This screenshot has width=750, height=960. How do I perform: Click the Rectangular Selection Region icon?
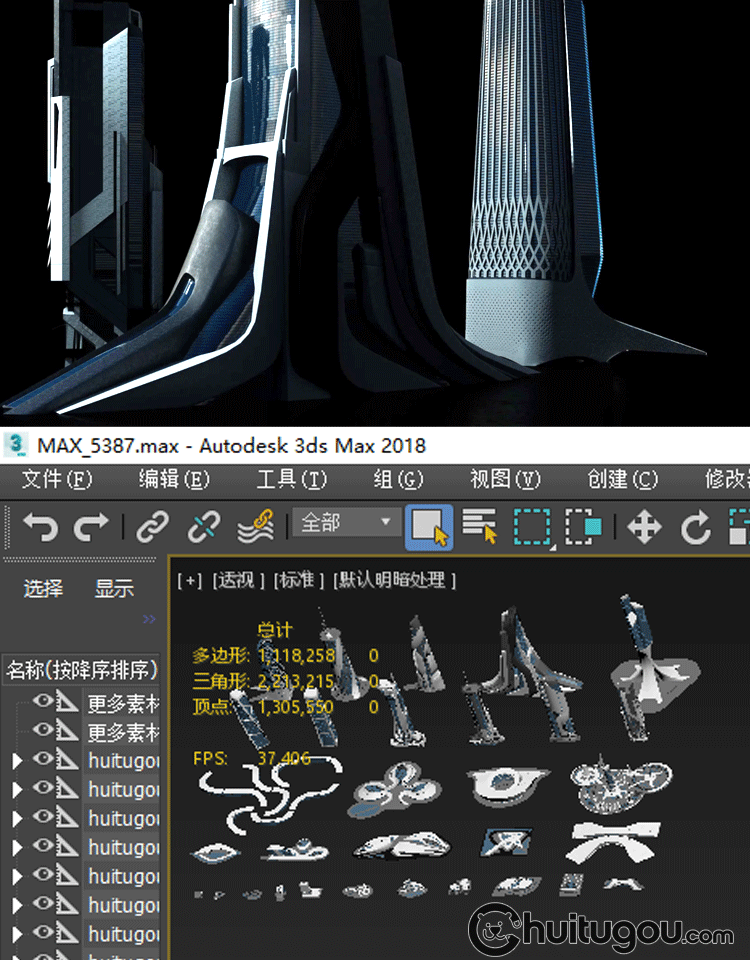tap(533, 526)
